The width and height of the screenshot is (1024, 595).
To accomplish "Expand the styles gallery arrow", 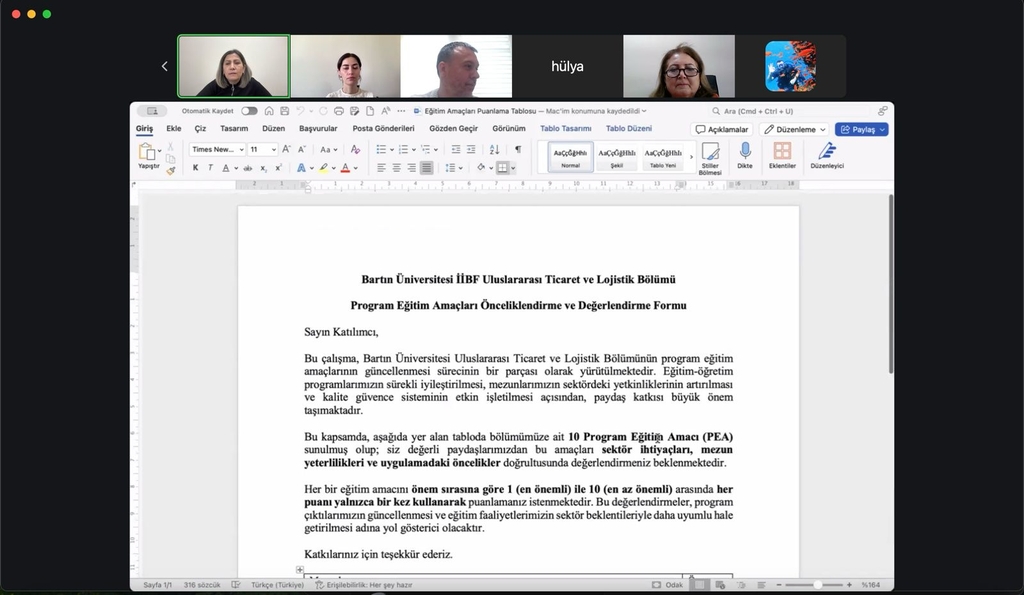I will tap(691, 157).
